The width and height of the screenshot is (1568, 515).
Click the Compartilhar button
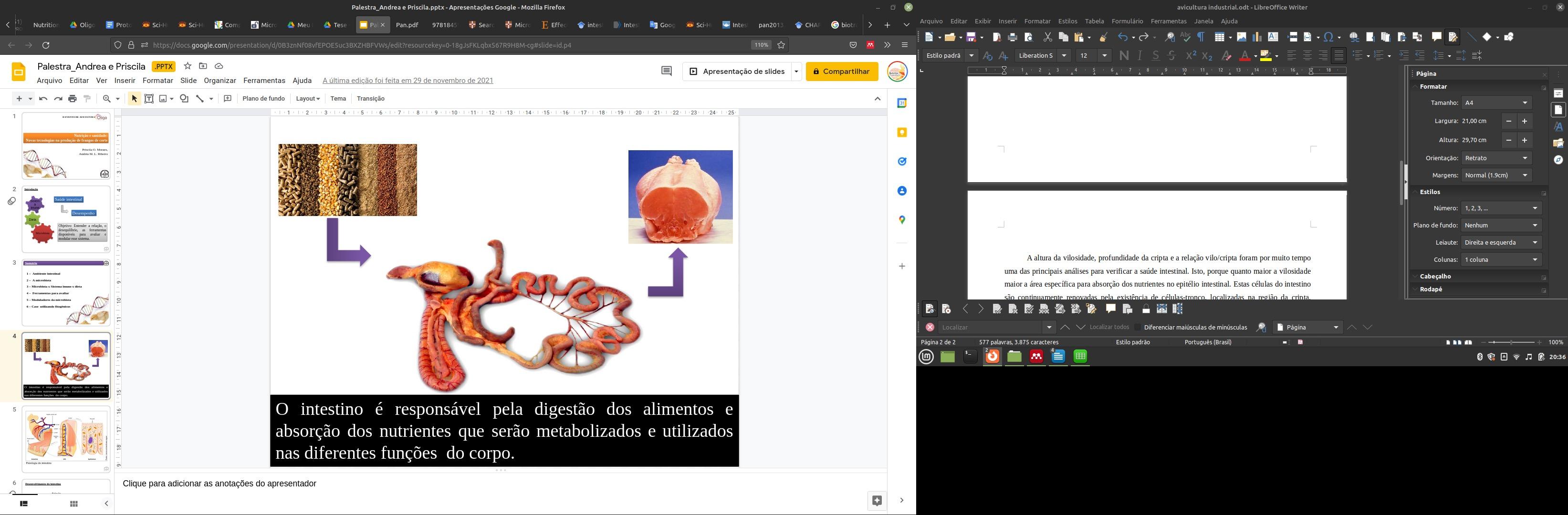point(841,71)
